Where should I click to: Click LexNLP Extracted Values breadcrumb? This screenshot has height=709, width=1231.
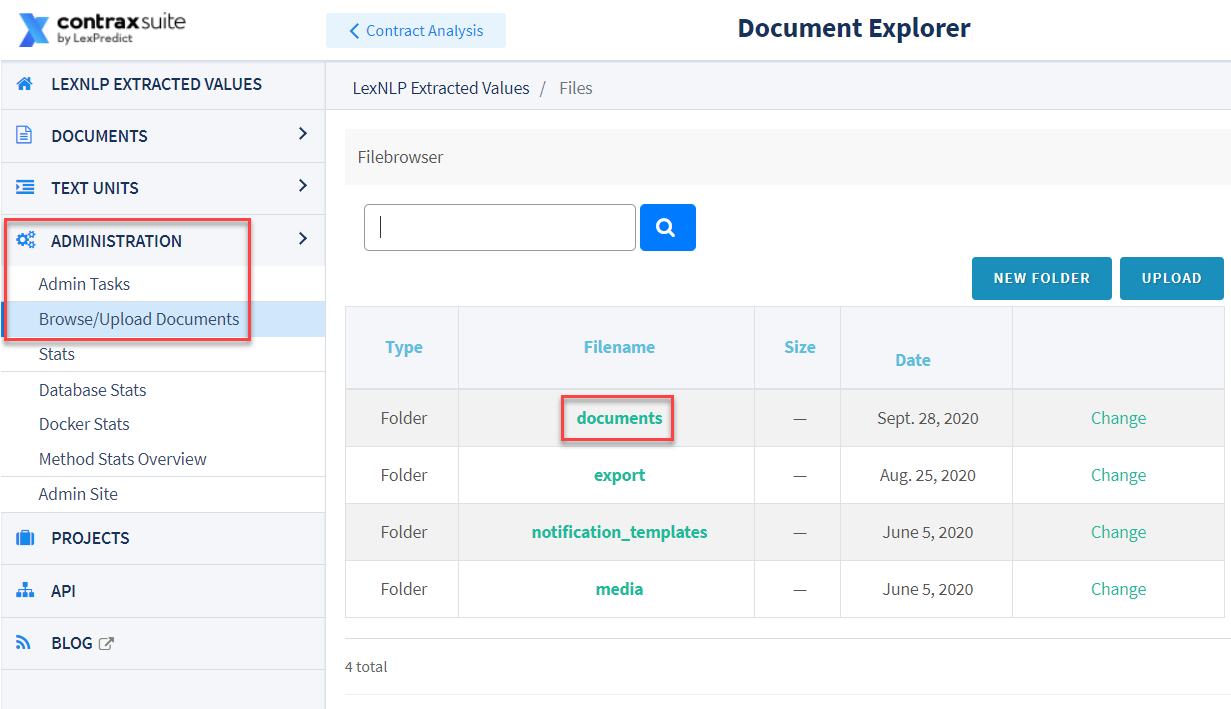click(441, 88)
